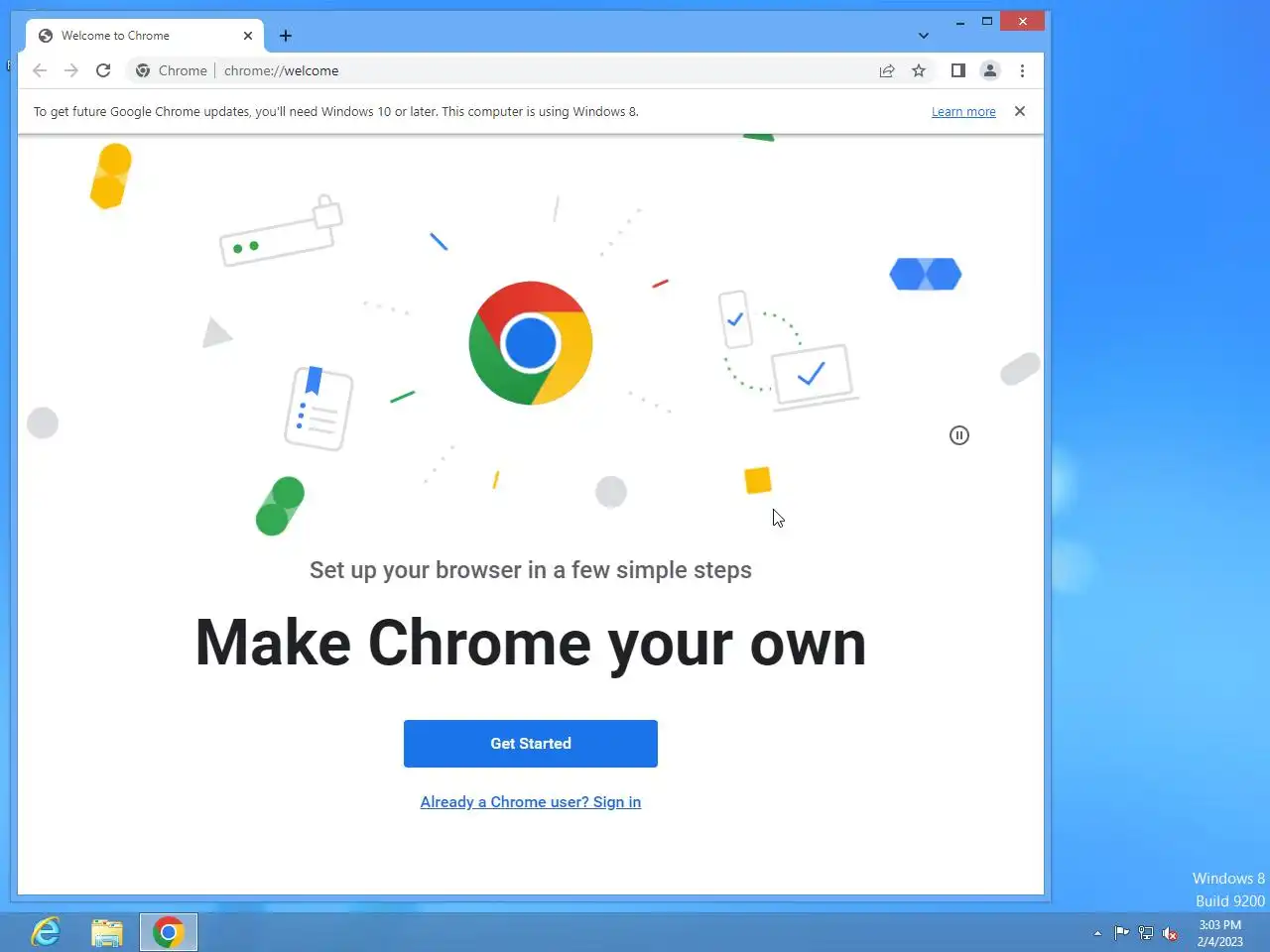Expand the tab search dropdown arrow
This screenshot has height=952, width=1270.
tap(923, 36)
